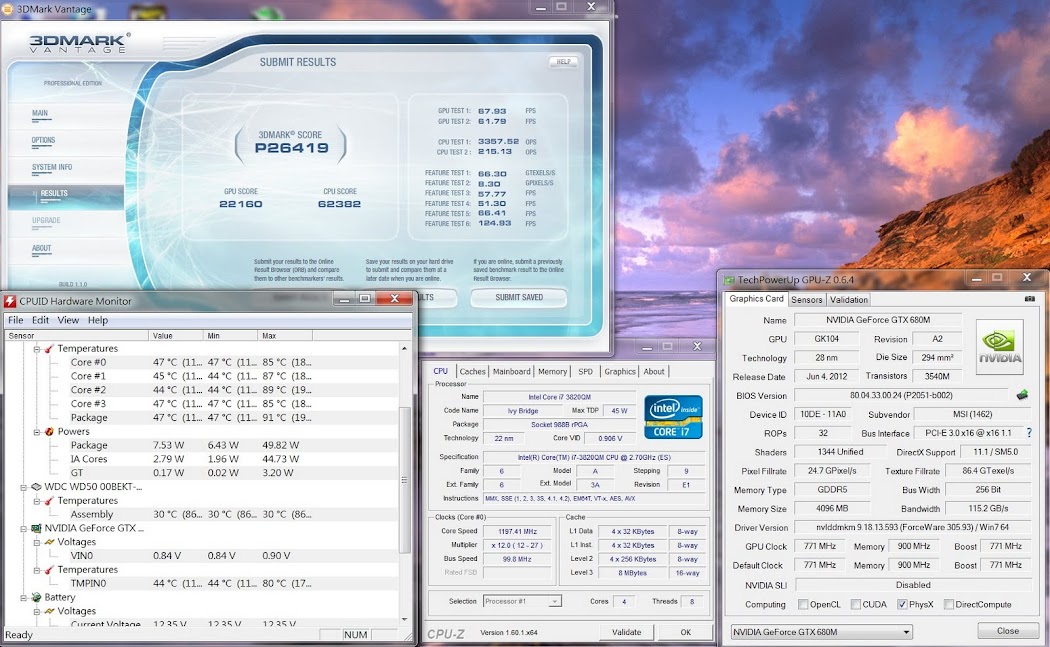Toggle the CUDA checkbox in GPU-Z

[855, 604]
